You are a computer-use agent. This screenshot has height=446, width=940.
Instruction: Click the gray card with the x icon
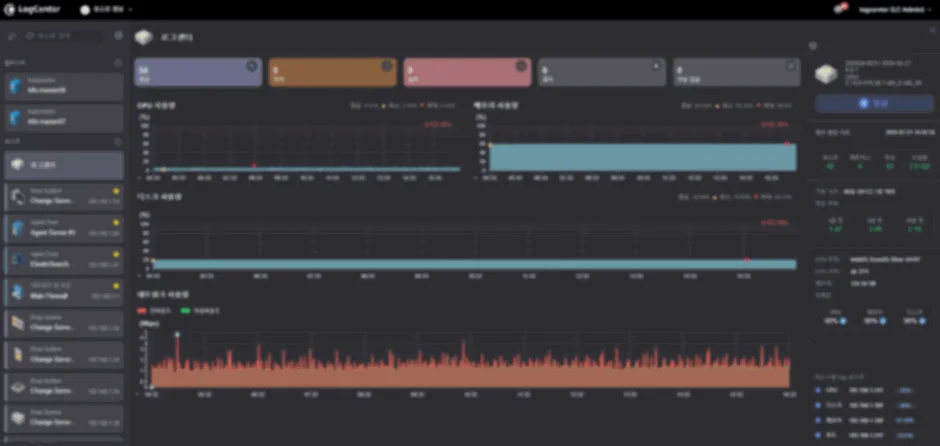602,72
